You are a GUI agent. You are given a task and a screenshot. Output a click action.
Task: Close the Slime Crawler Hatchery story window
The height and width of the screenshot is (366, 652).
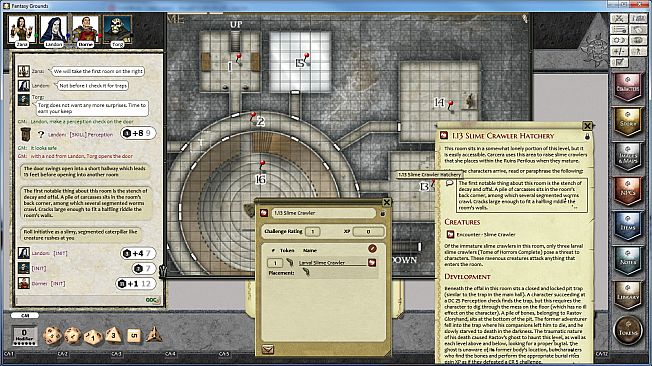[587, 126]
